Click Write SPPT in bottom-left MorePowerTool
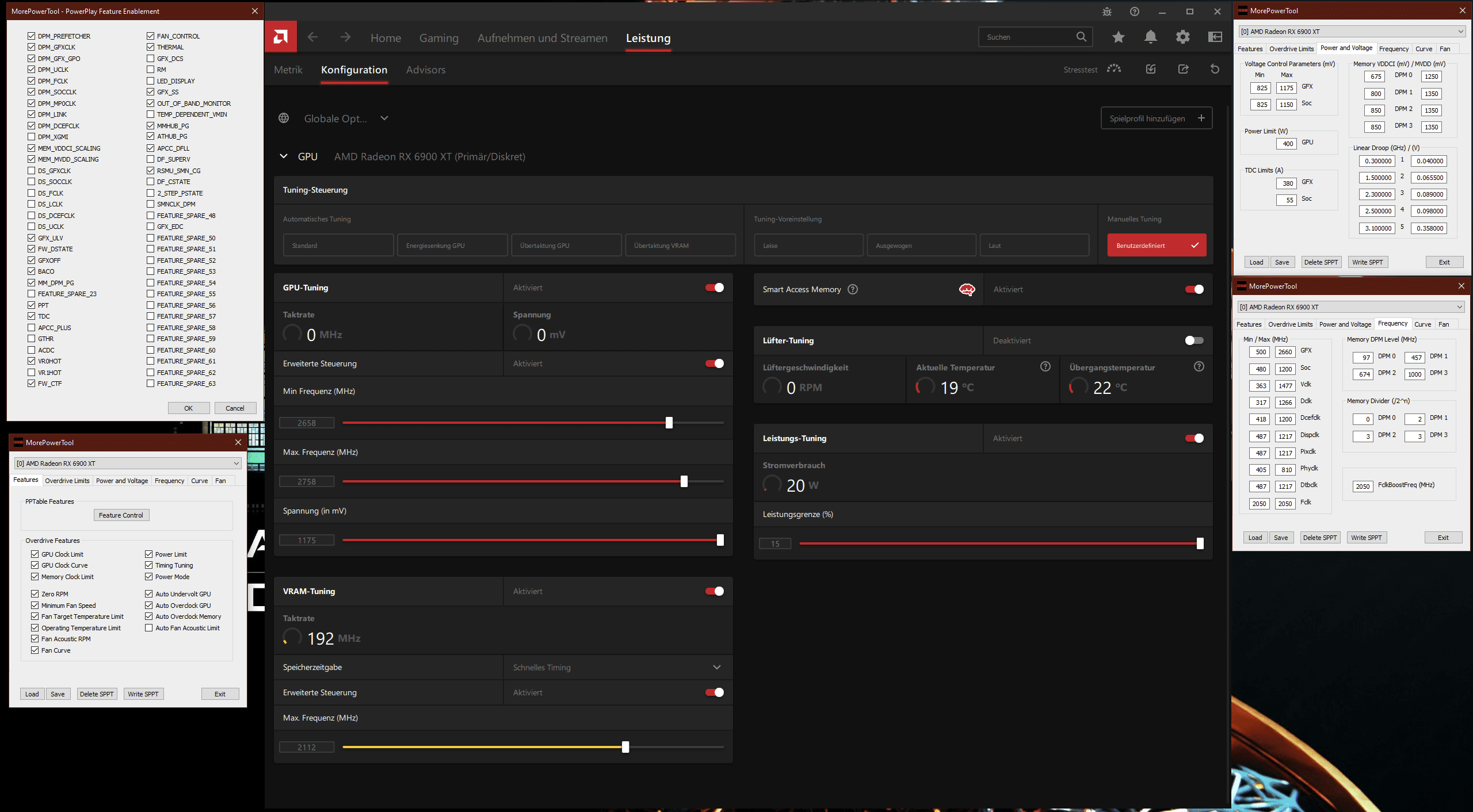 point(143,694)
